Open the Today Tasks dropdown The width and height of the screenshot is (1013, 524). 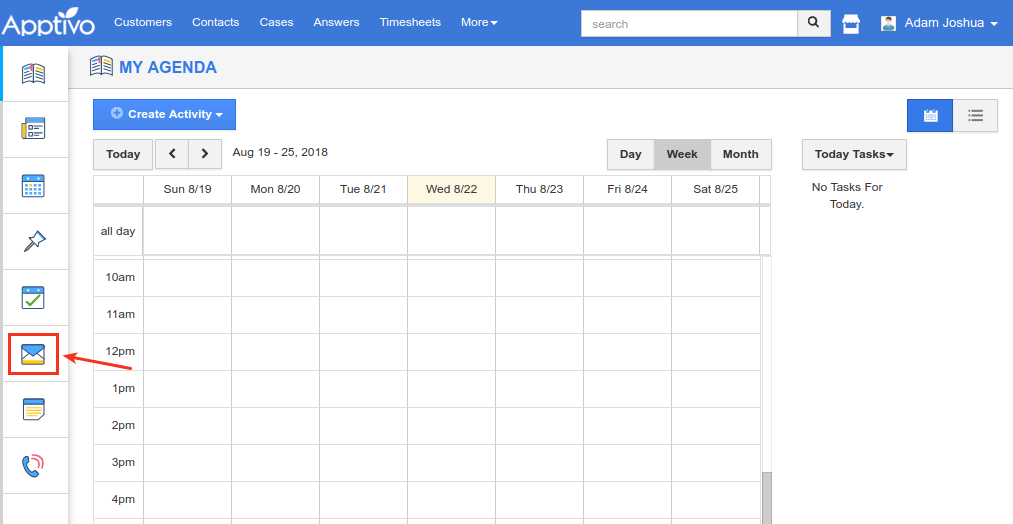click(853, 154)
